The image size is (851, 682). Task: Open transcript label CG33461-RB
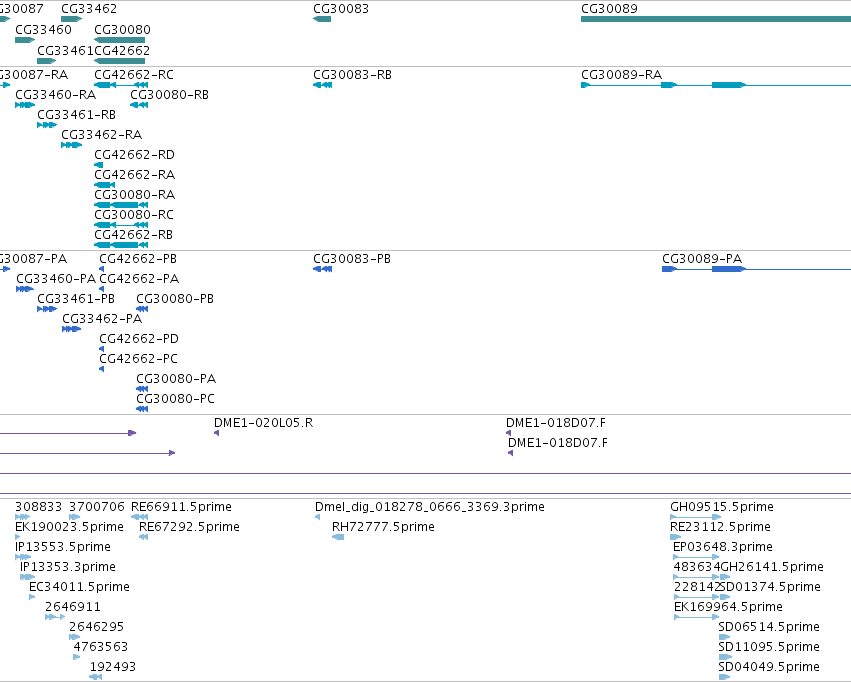coord(77,115)
